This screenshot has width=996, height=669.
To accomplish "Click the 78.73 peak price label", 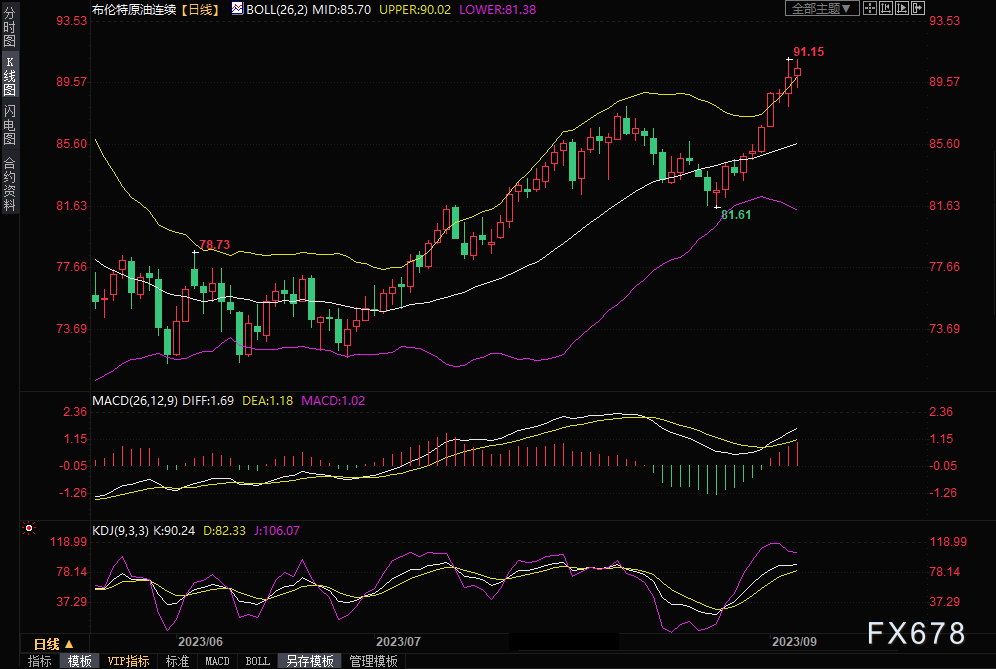I will coord(215,245).
